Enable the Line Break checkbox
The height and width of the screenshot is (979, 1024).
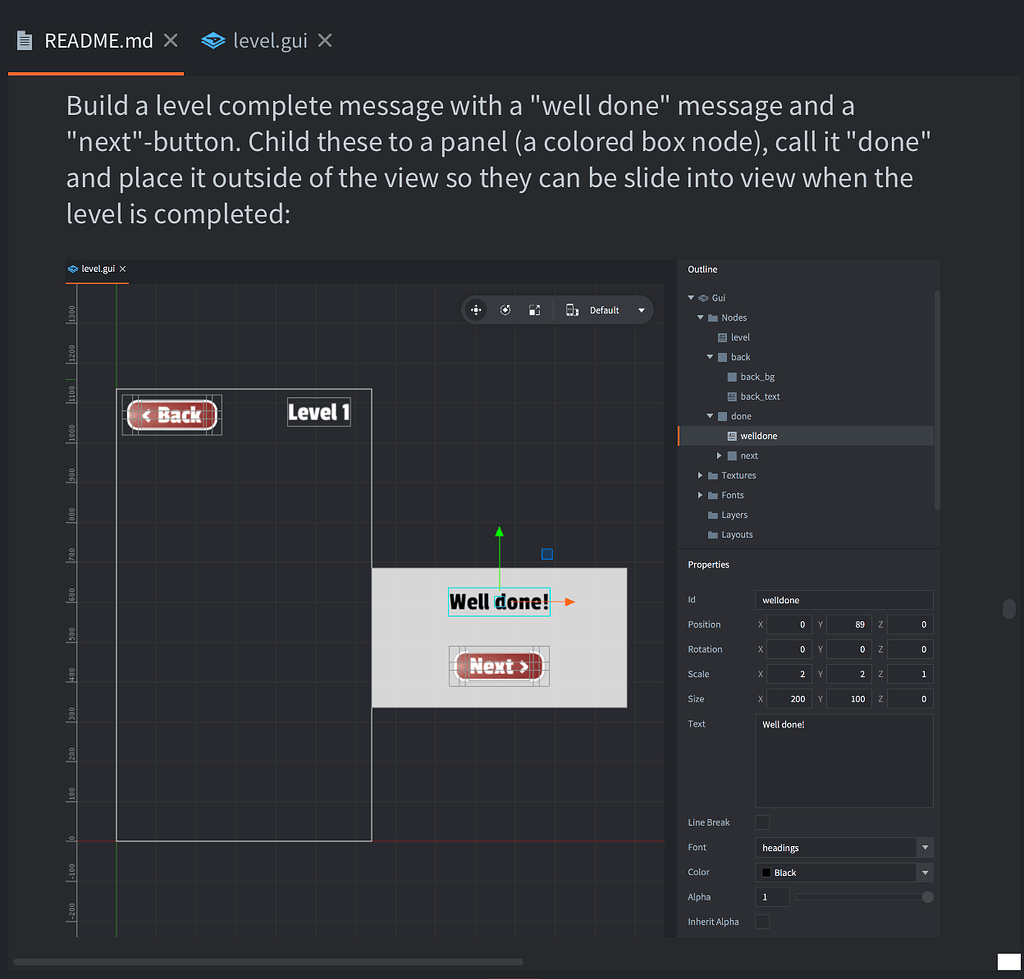(762, 822)
